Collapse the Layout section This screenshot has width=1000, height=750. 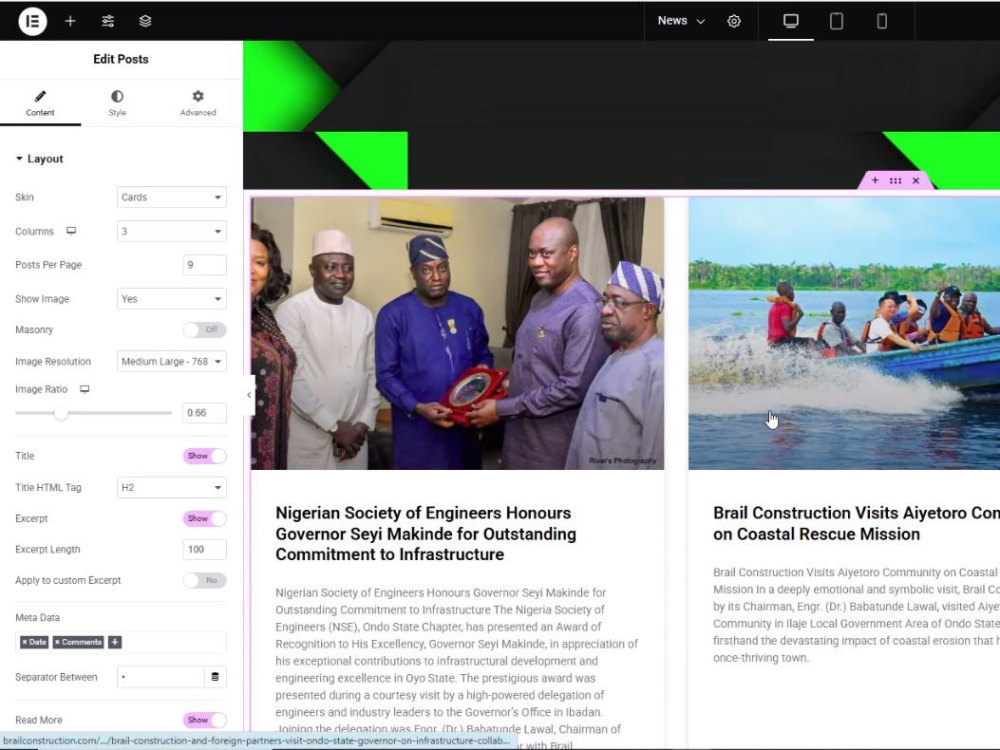click(x=40, y=159)
